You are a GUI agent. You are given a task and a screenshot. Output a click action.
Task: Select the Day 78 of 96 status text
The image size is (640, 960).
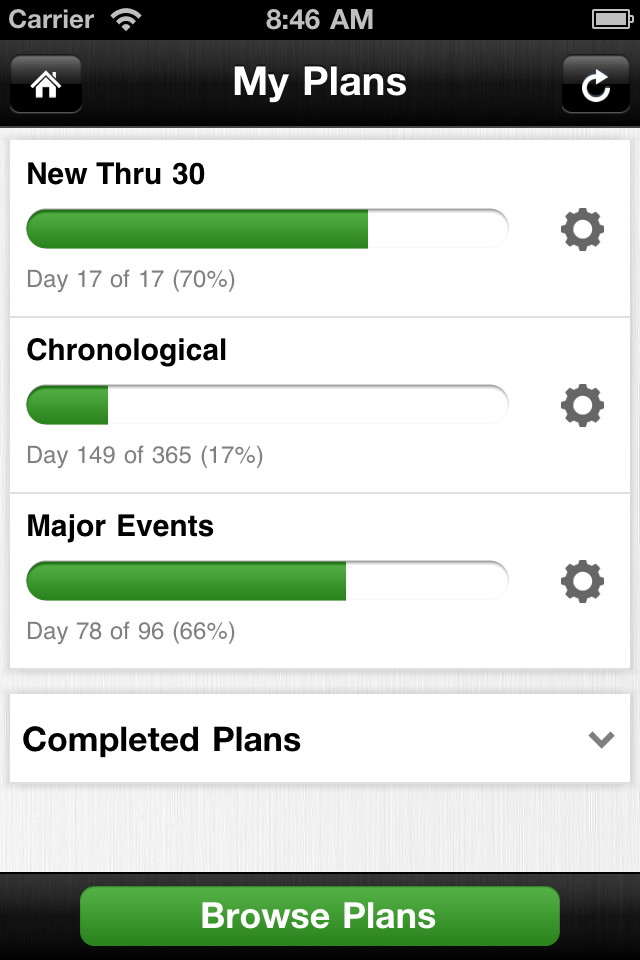tap(131, 631)
